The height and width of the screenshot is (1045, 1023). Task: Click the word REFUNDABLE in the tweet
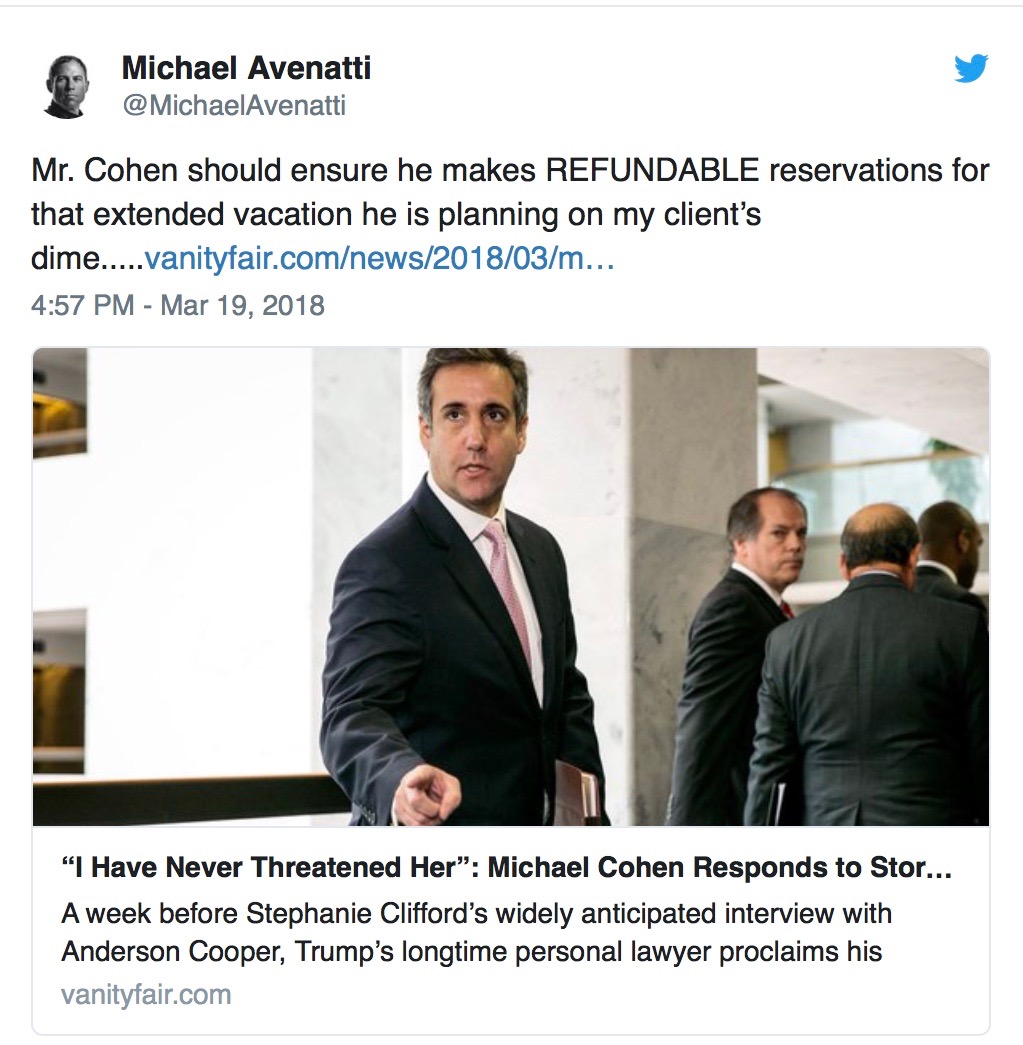pyautogui.click(x=652, y=171)
